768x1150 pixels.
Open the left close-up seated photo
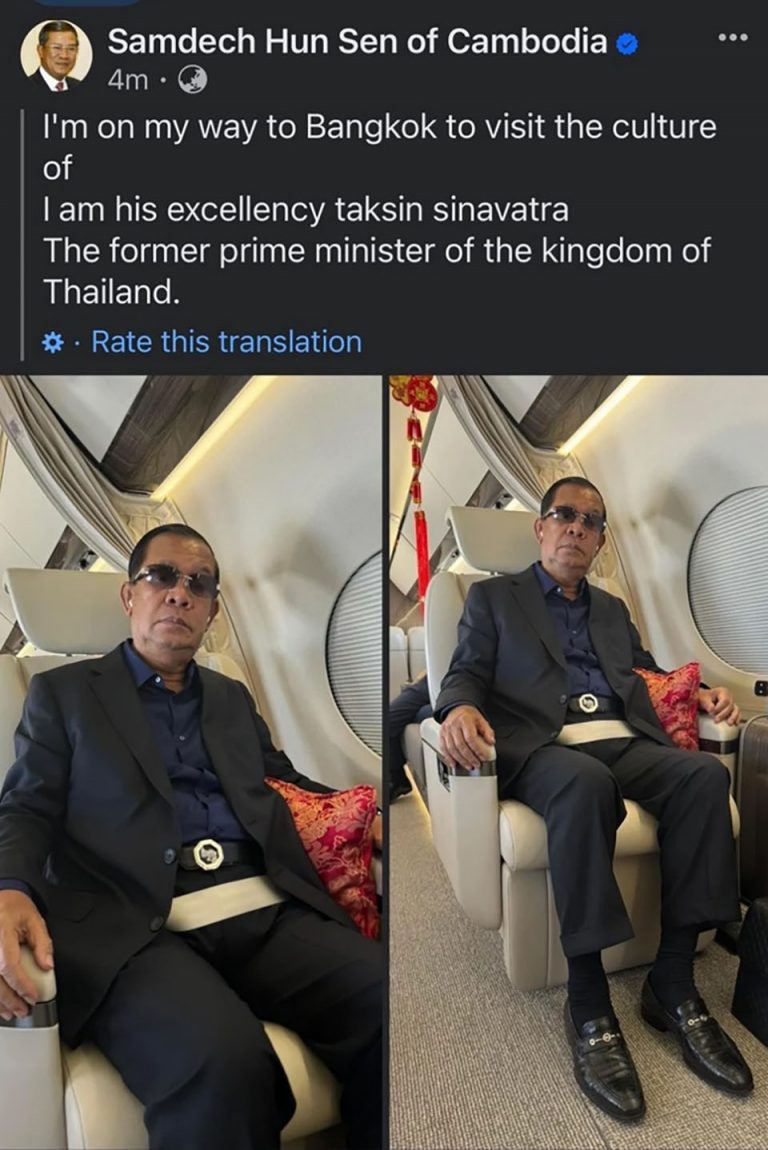pyautogui.click(x=191, y=762)
